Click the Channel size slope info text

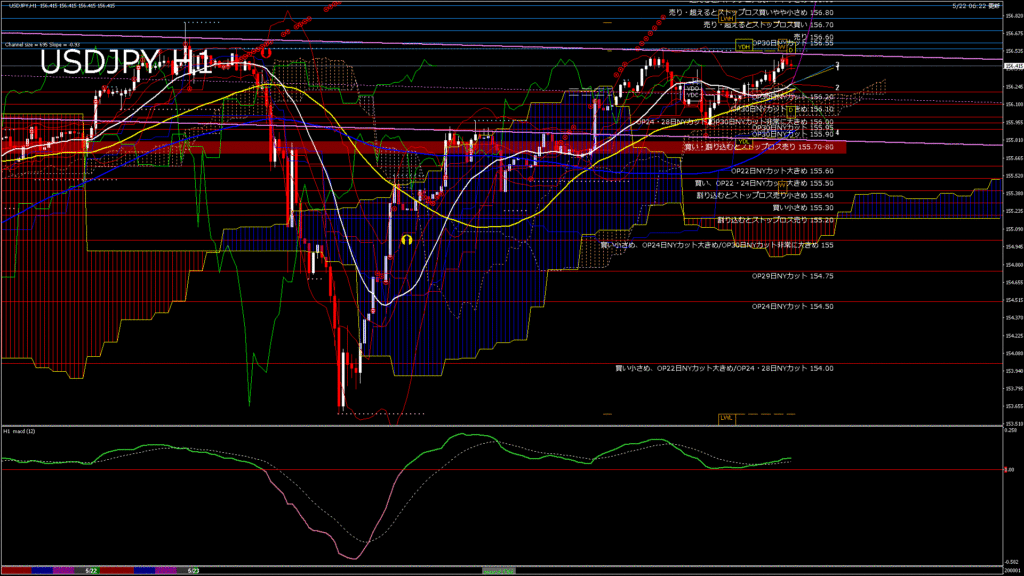[42, 45]
